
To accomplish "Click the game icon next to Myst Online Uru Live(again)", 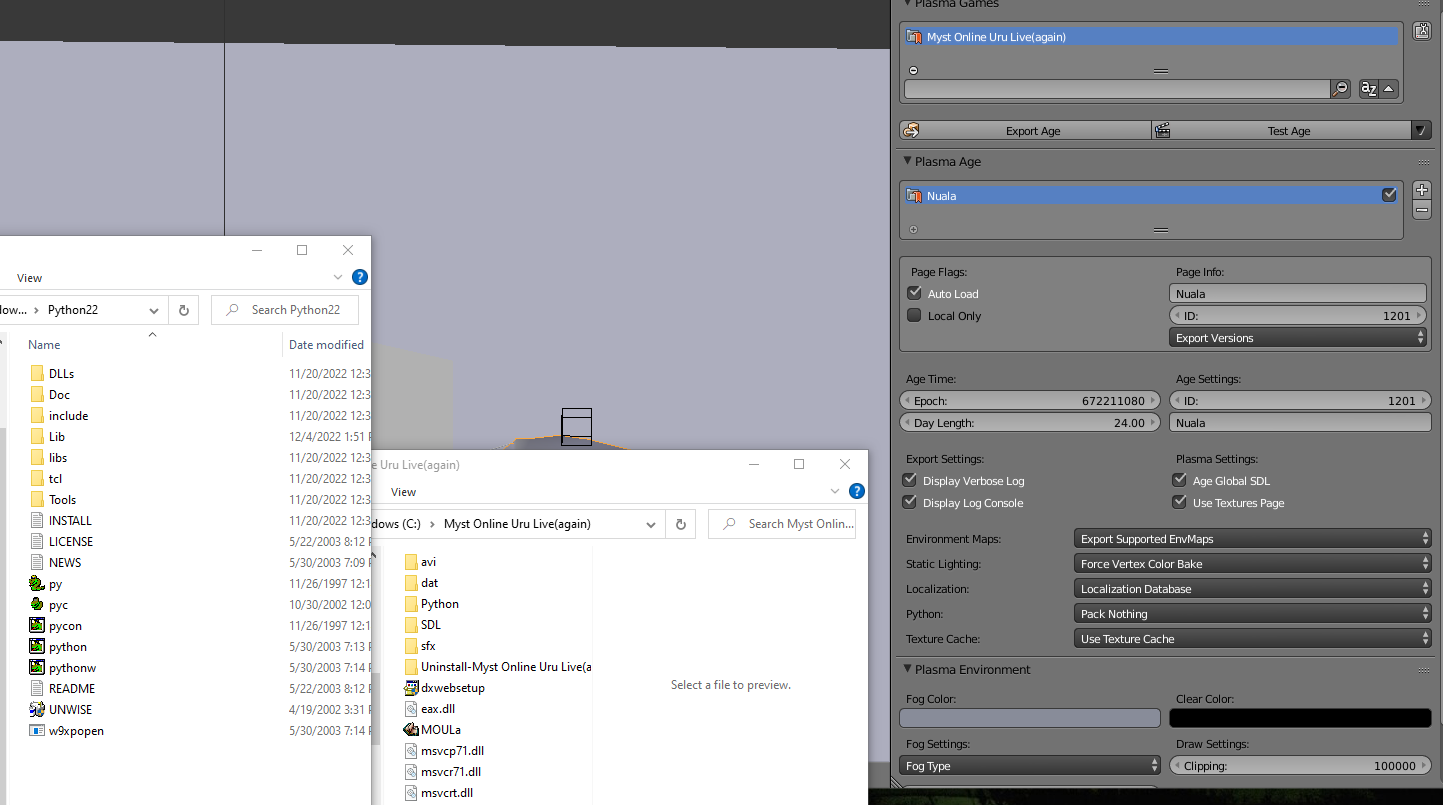I will pos(914,37).
